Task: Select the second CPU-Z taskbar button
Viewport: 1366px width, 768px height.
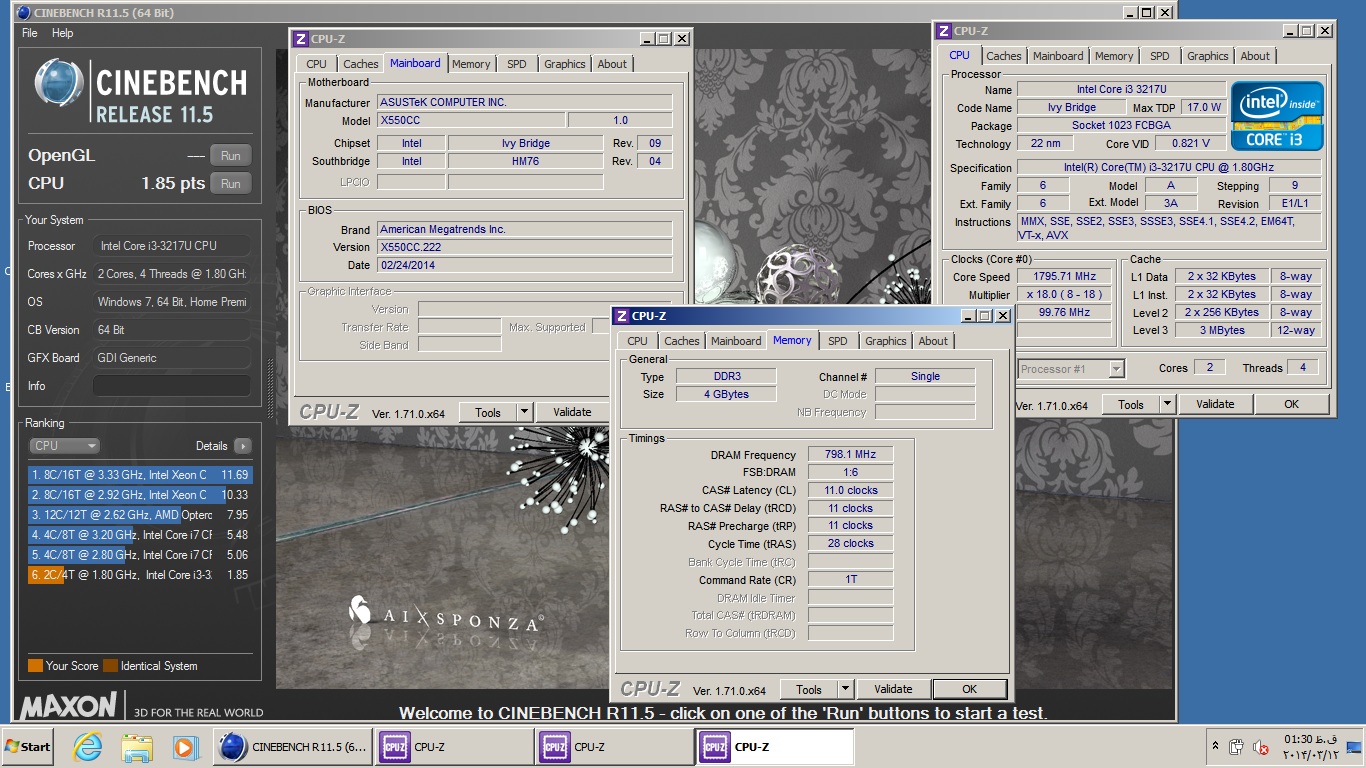Action: tap(615, 747)
